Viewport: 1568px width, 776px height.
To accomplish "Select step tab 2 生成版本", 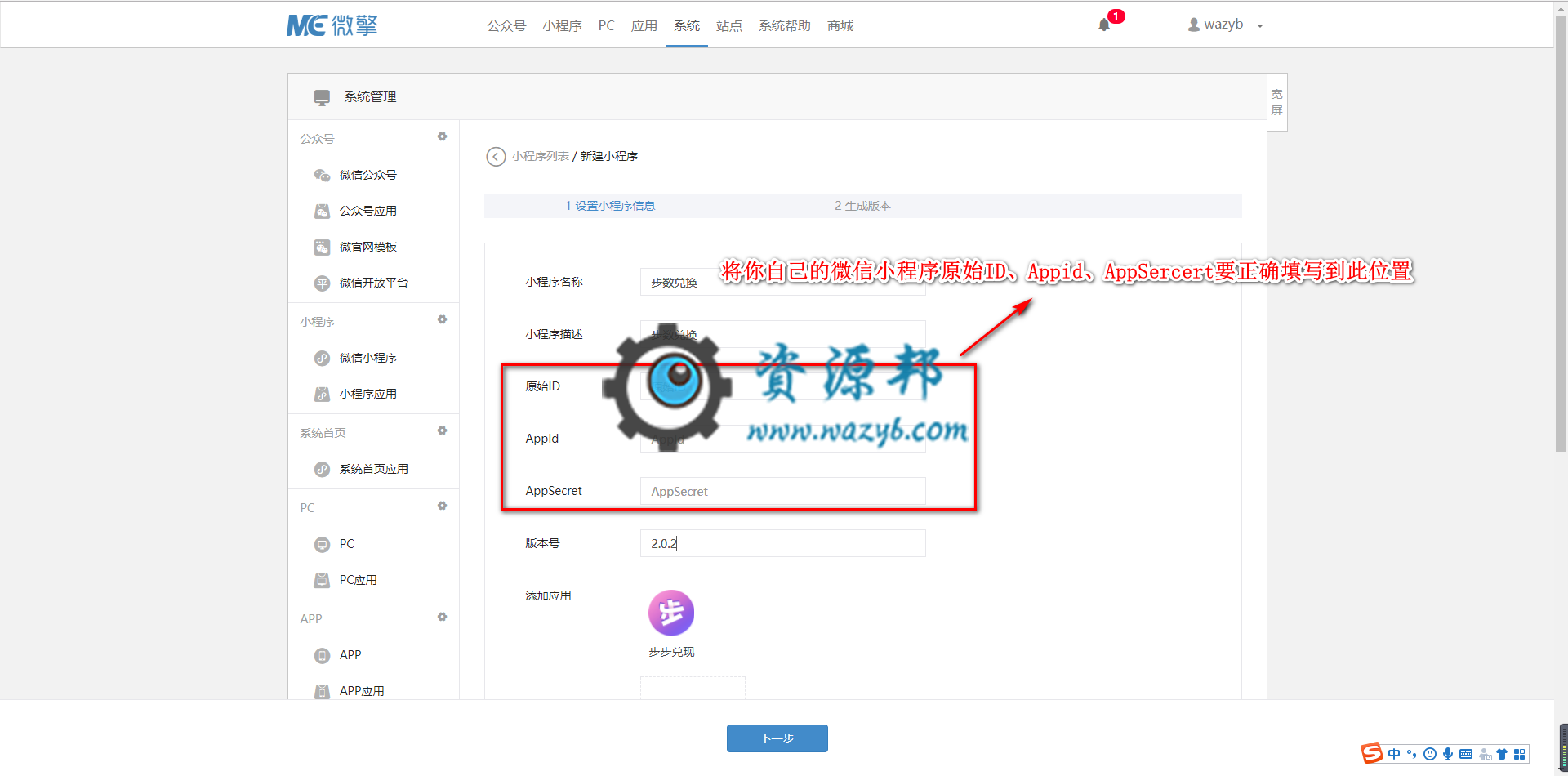I will click(x=862, y=206).
